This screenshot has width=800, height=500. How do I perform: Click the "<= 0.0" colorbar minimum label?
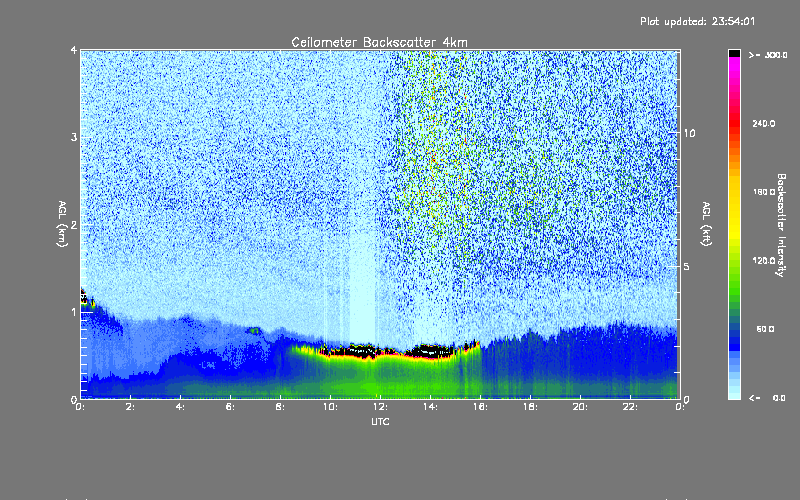768,398
